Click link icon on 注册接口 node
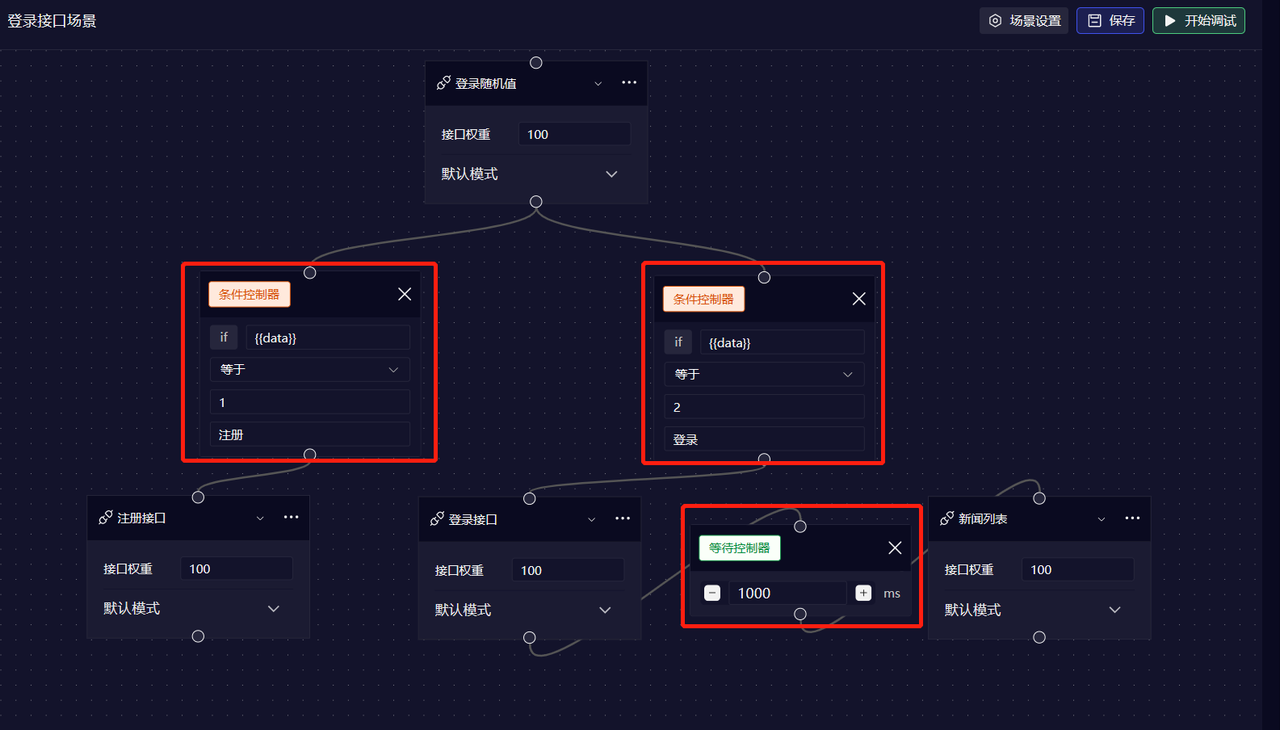 [x=106, y=517]
